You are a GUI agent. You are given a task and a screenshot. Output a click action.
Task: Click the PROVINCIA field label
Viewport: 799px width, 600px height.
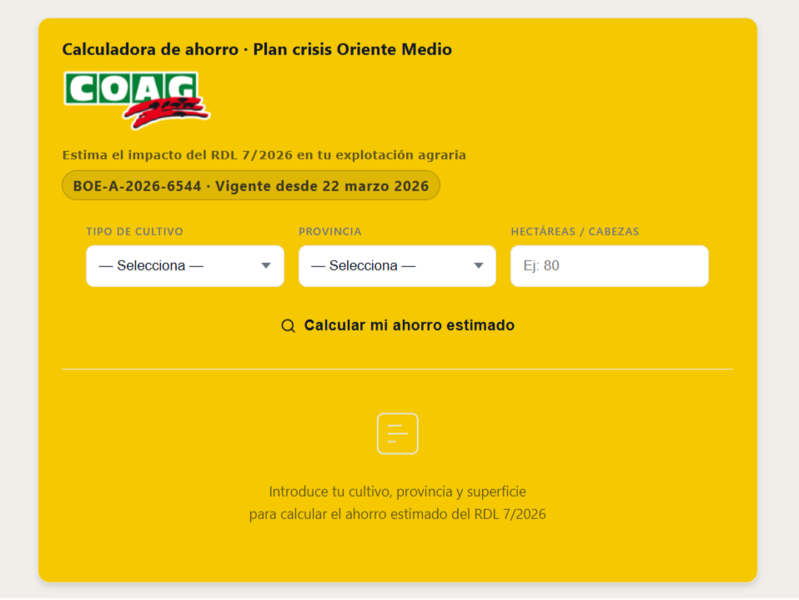pyautogui.click(x=330, y=231)
